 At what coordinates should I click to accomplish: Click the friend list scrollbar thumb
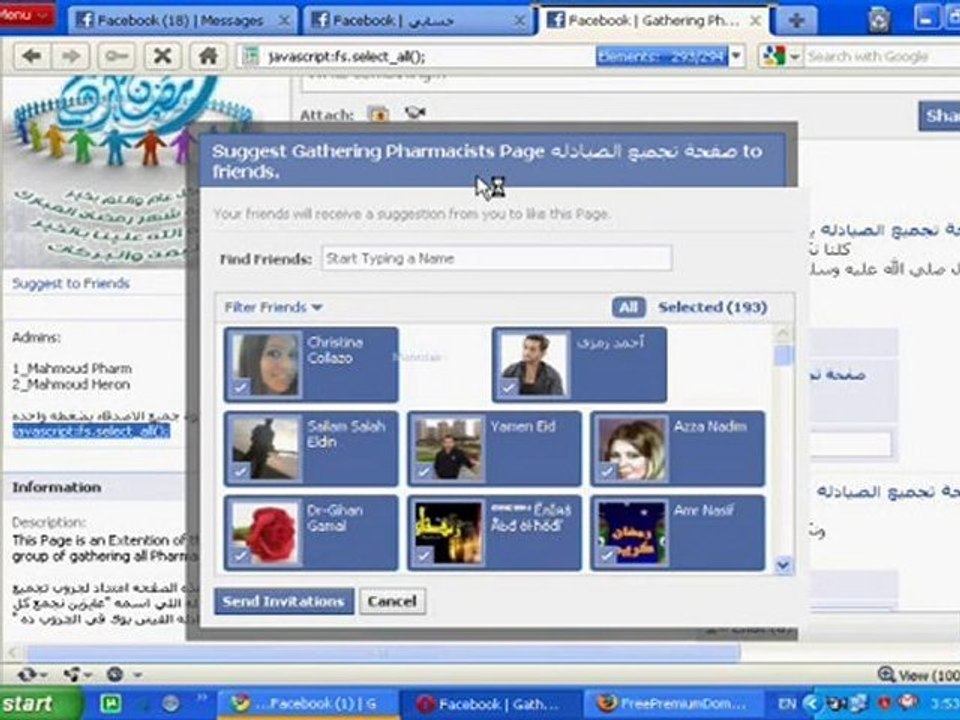(x=784, y=356)
